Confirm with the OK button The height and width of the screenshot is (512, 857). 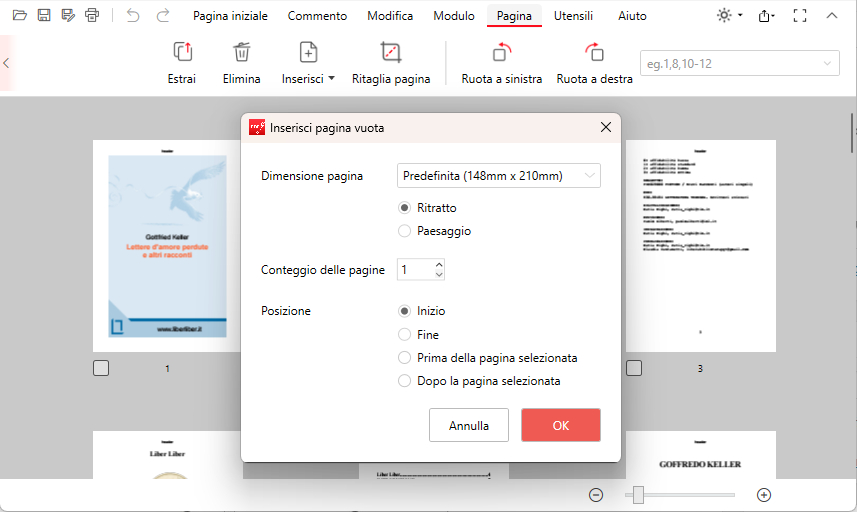561,425
